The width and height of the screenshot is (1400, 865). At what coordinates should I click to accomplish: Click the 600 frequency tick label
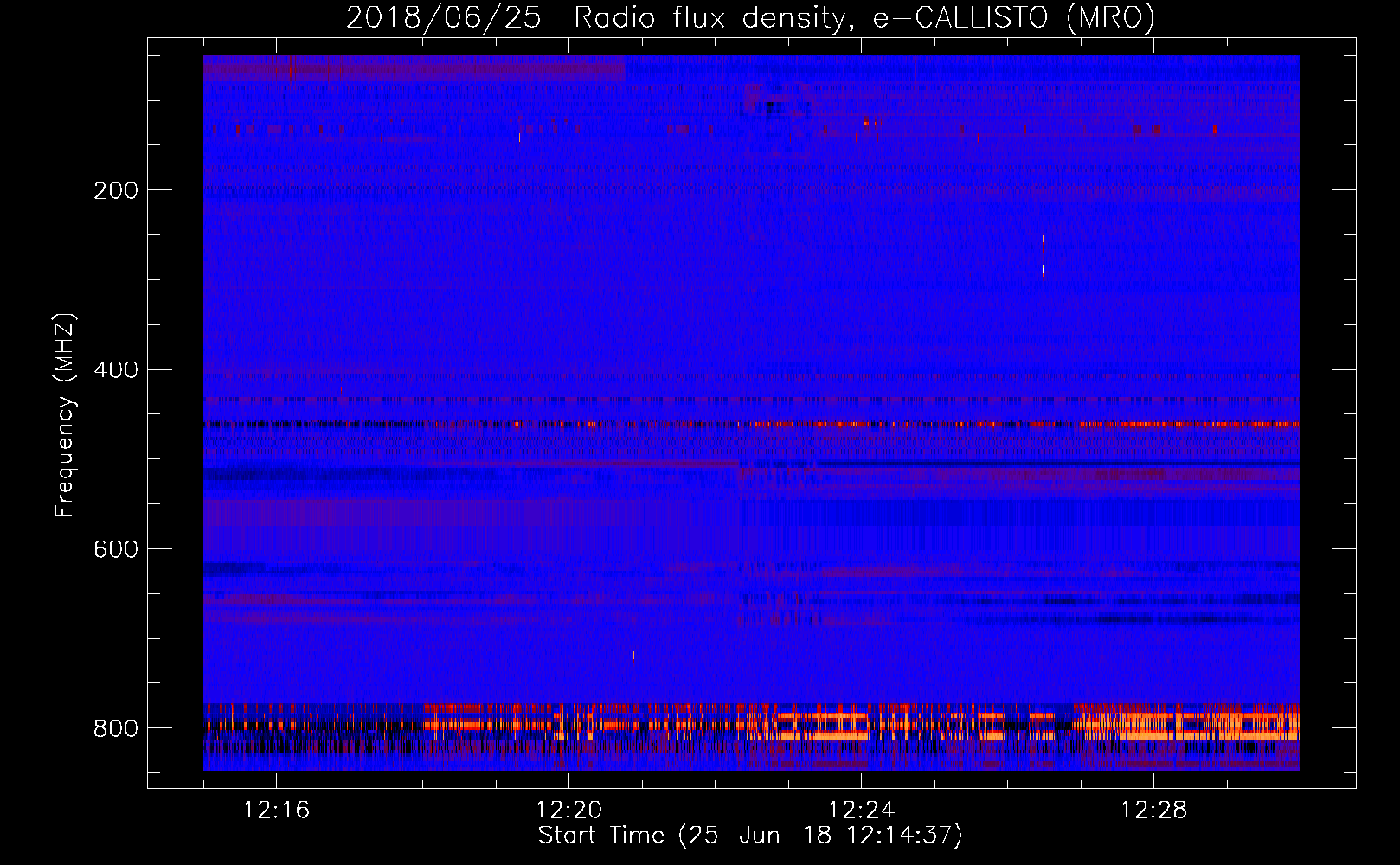(x=116, y=550)
